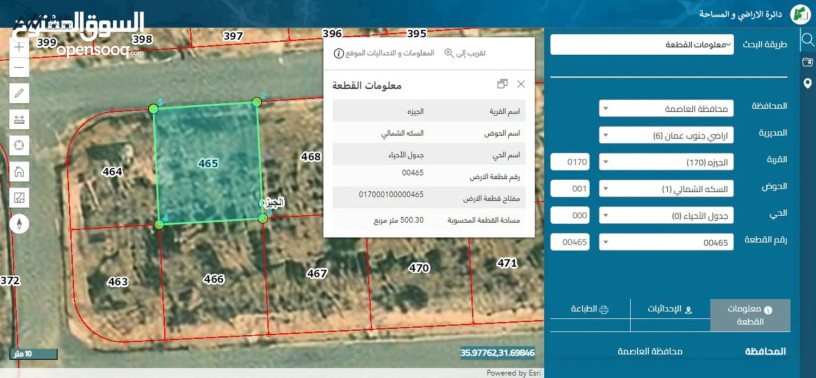This screenshot has width=816, height=378.
Task: Open المعلومات و الاحداثيات الموقع link
Action: coord(384,53)
